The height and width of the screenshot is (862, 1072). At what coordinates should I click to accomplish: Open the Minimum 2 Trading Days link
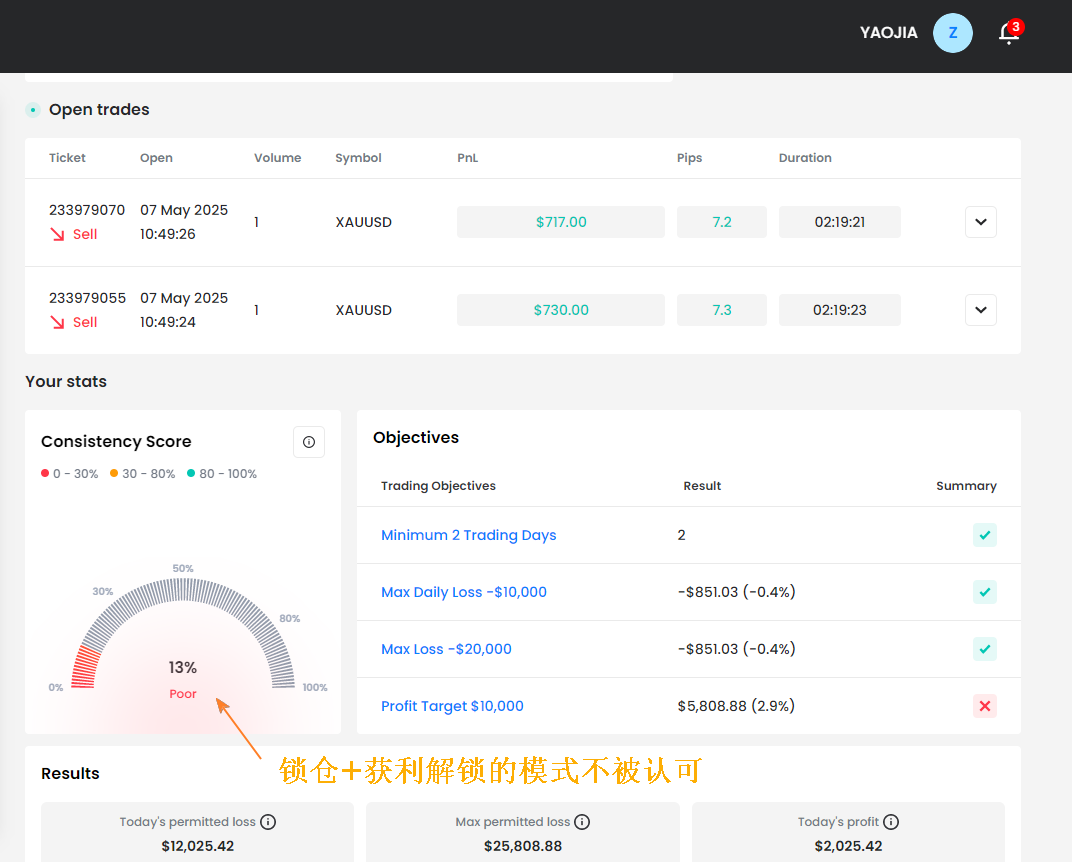(x=468, y=535)
